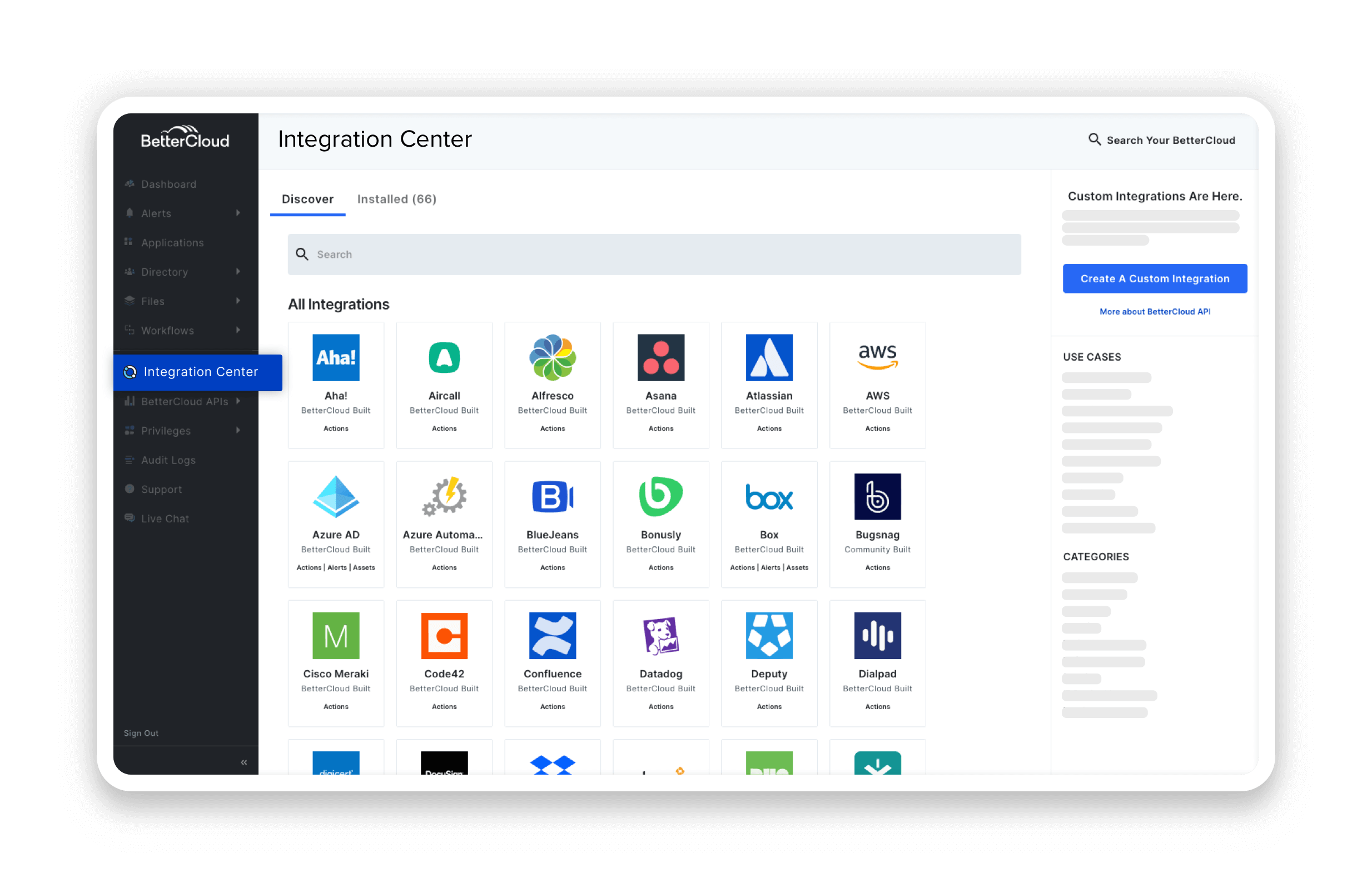Screen dimensions: 1372x888
Task: Collapse the sidebar with double chevron
Action: click(243, 762)
